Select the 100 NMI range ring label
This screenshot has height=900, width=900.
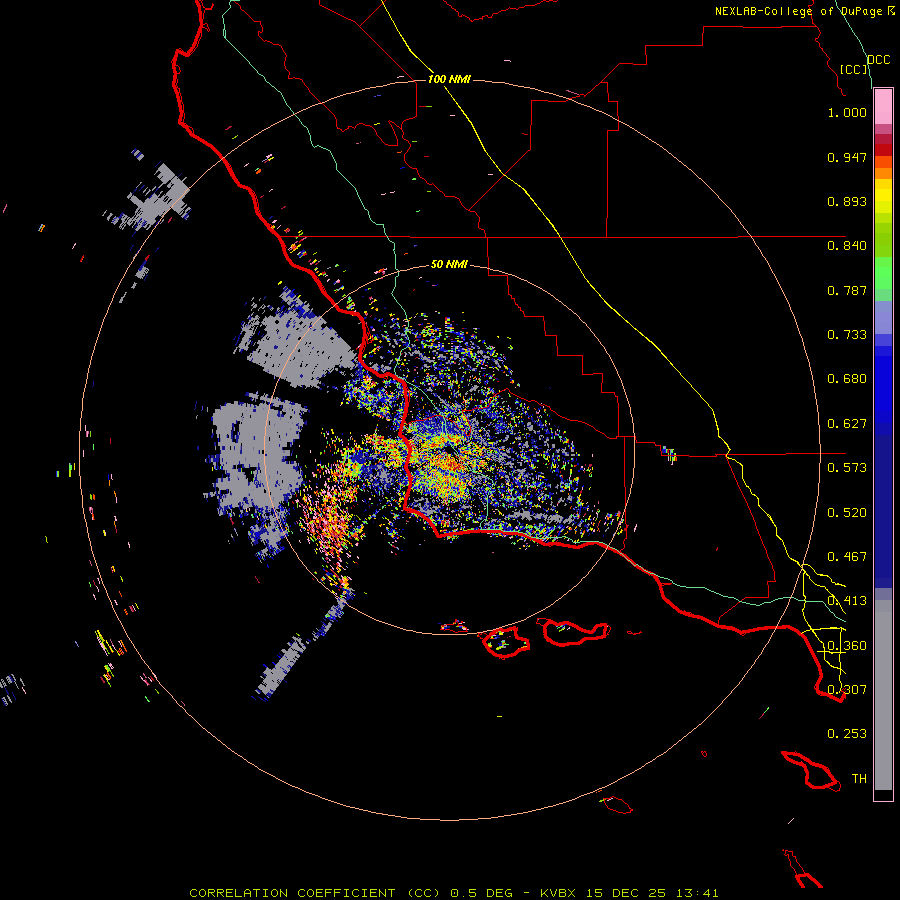point(449,79)
